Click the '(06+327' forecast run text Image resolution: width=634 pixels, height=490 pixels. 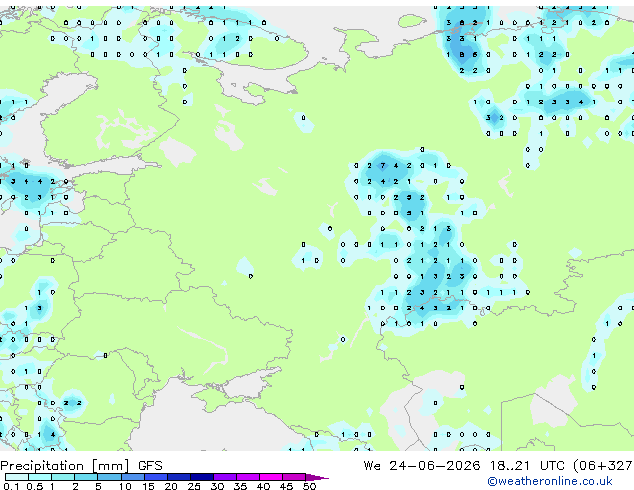(x=603, y=466)
